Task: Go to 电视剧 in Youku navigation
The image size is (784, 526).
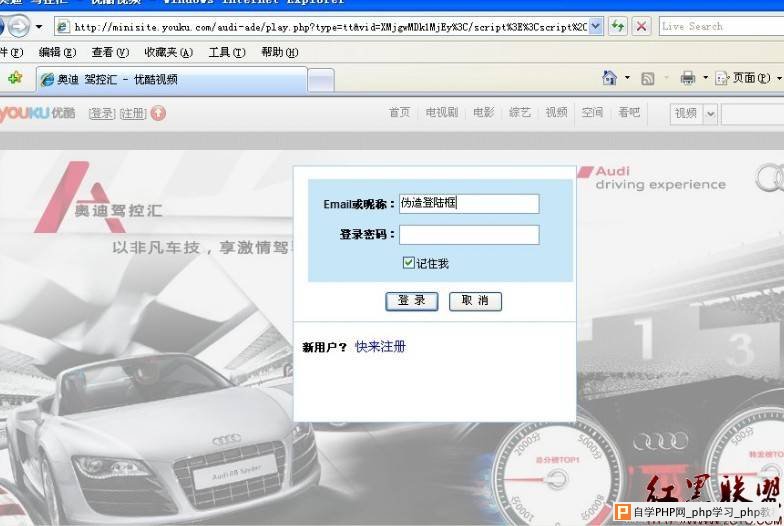Action: coord(442,112)
